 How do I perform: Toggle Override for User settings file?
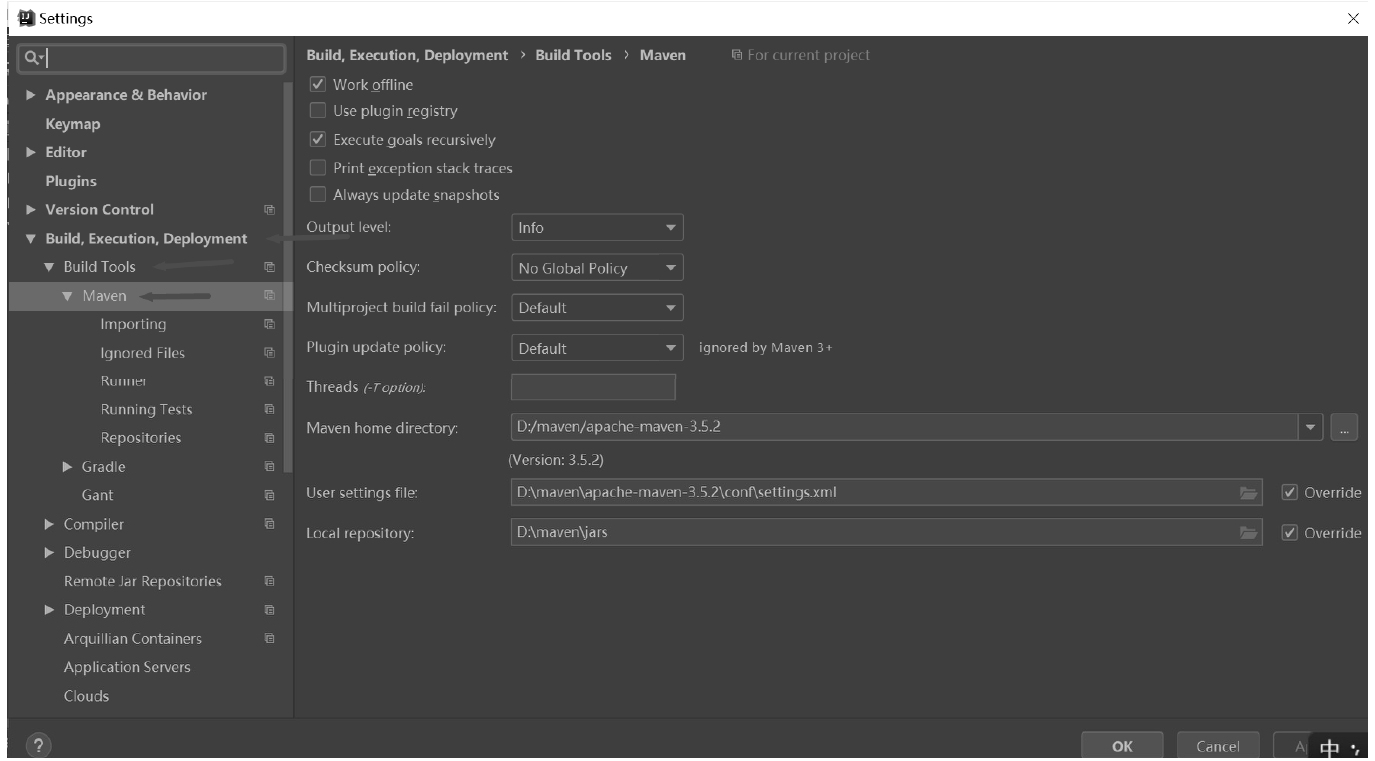1290,493
